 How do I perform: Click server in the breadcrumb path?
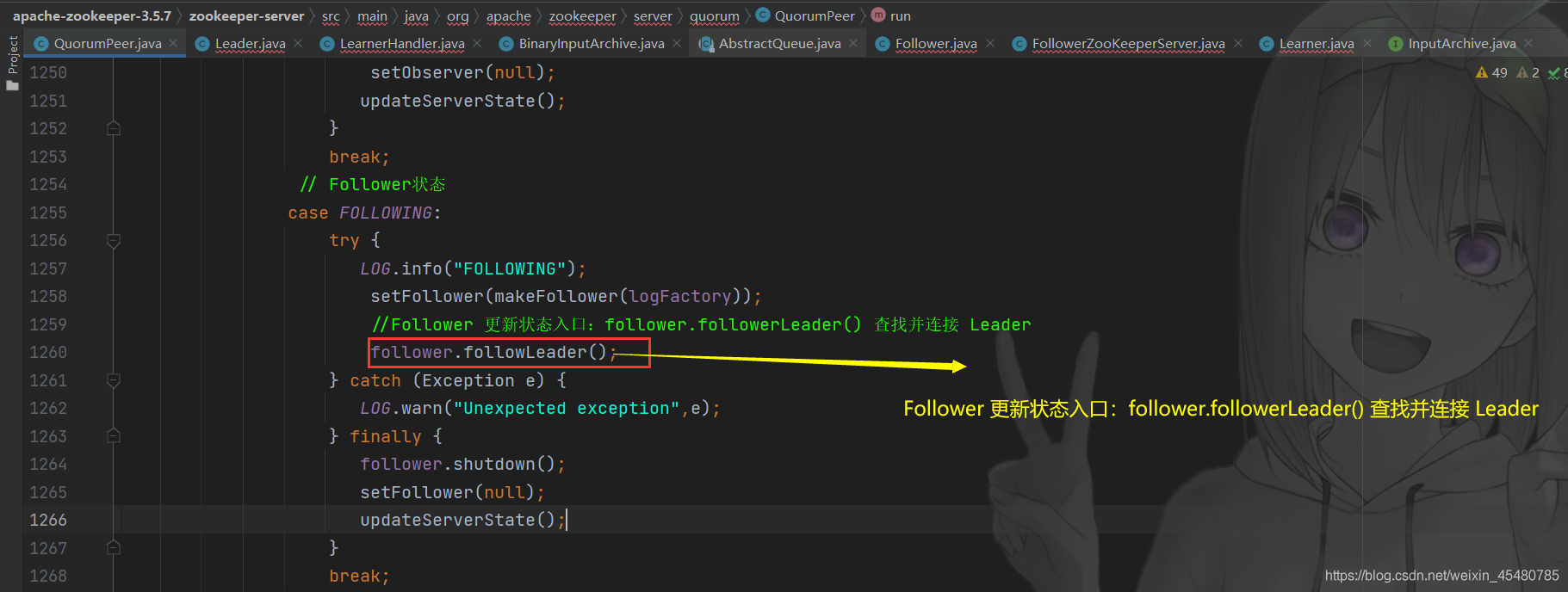click(653, 15)
